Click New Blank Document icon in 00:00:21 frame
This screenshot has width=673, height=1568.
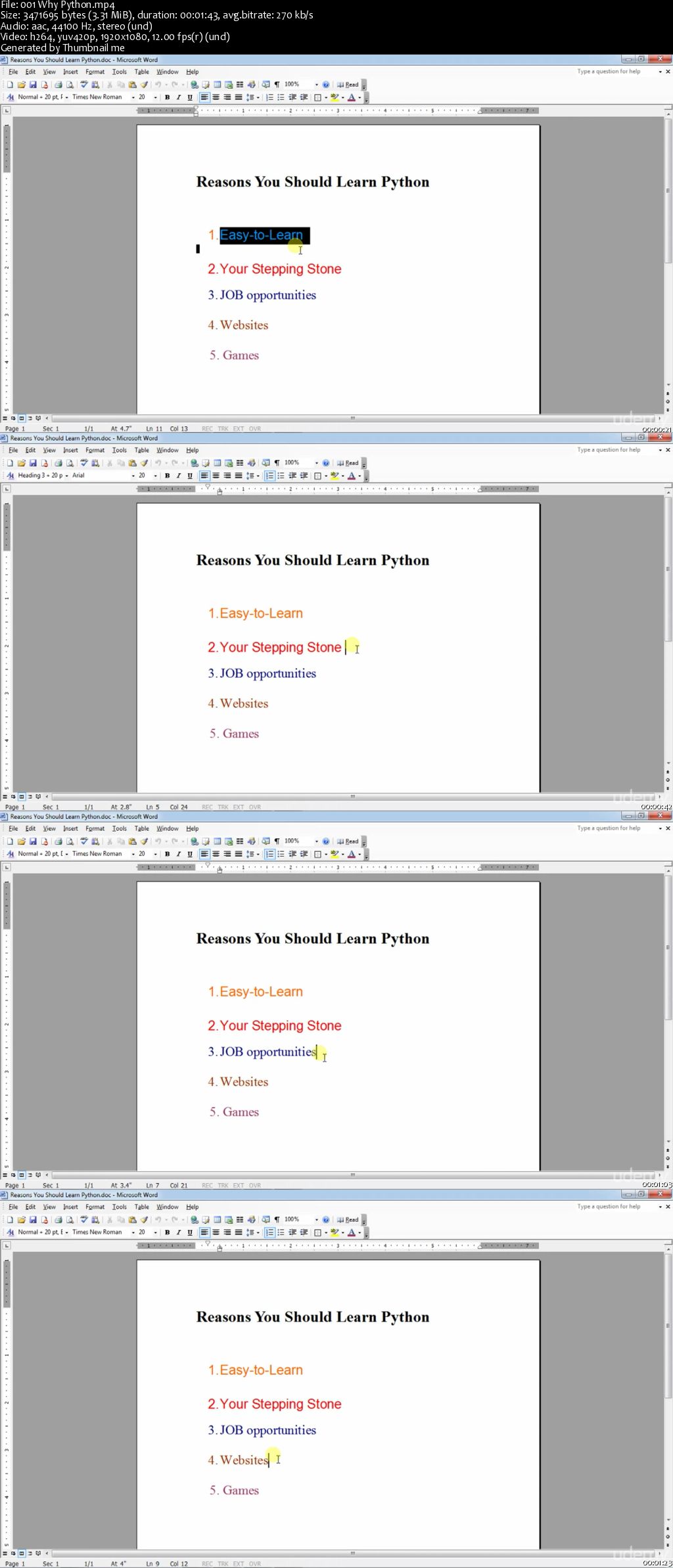10,84
